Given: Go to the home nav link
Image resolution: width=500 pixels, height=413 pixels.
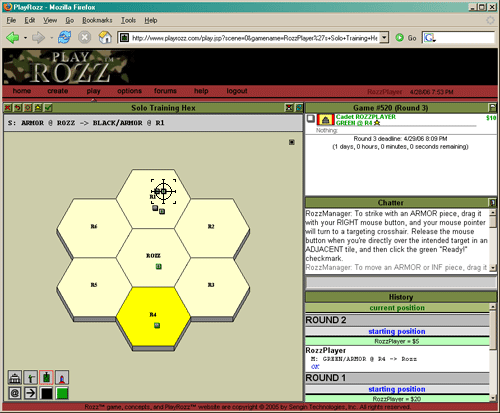Looking at the screenshot, I should coord(22,91).
